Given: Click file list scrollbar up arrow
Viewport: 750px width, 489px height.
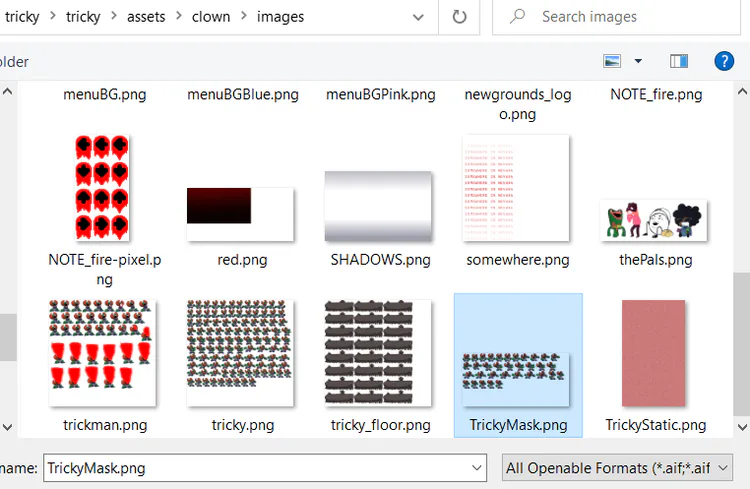Looking at the screenshot, I should coord(742,91).
